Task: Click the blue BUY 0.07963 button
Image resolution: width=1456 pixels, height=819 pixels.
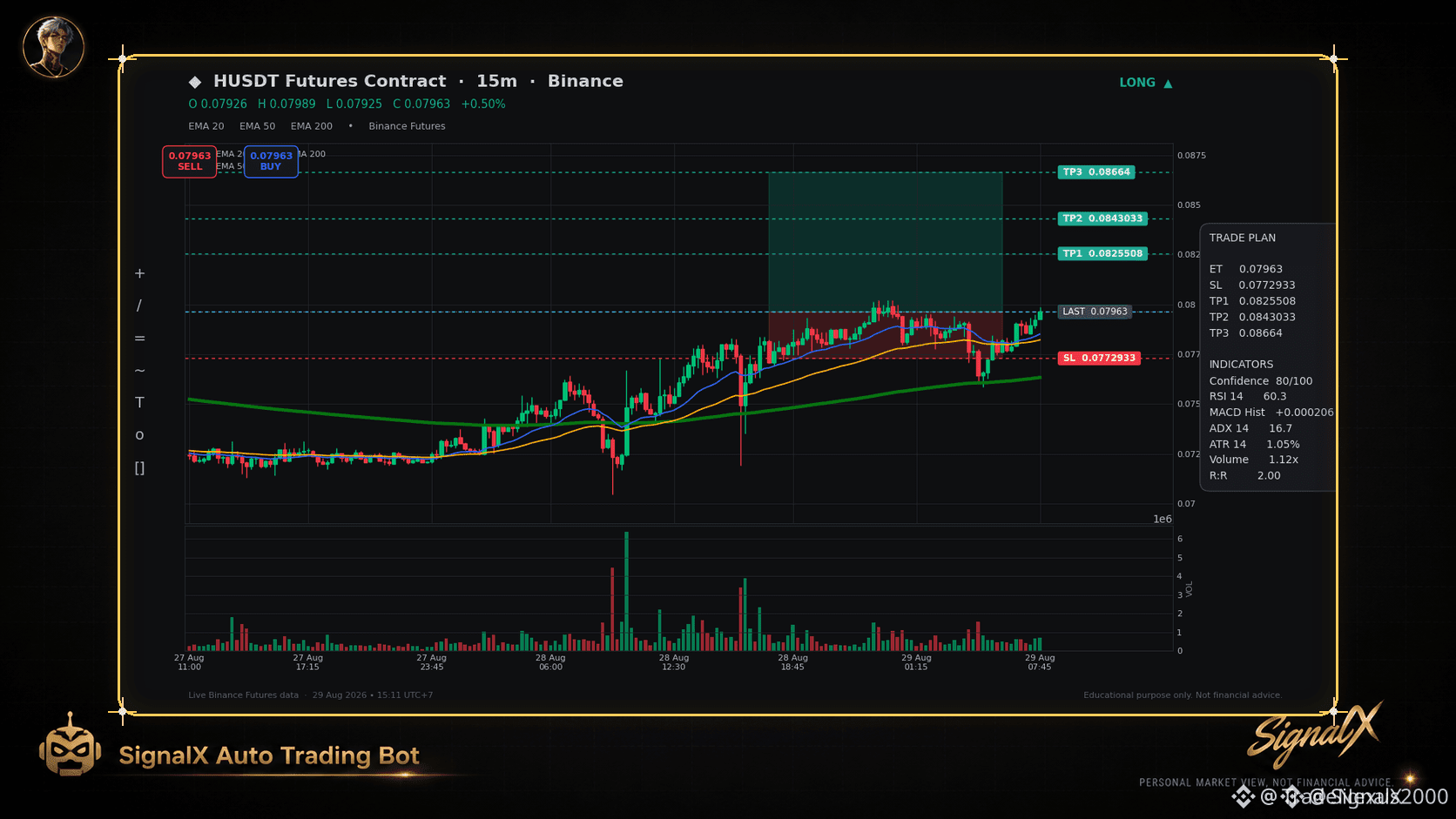Action: coord(271,161)
